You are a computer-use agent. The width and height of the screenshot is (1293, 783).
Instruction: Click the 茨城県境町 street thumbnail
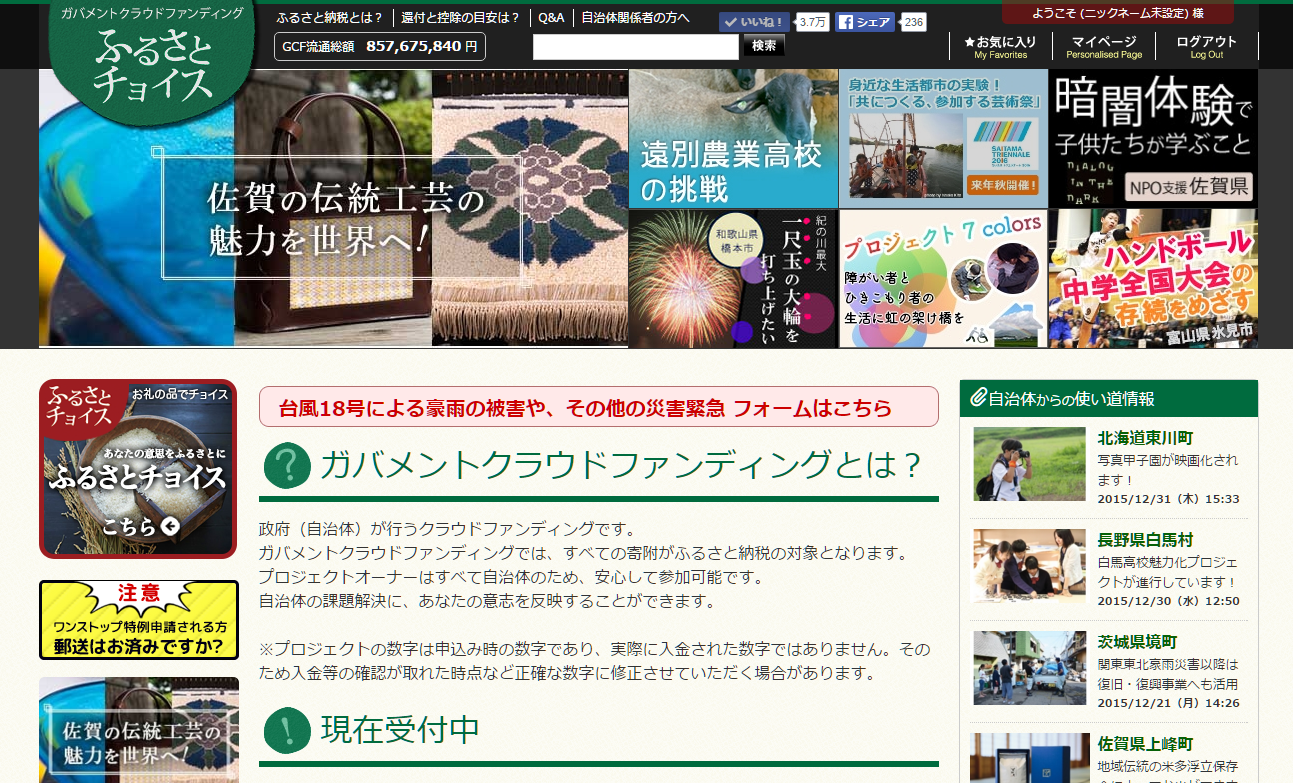pos(1029,668)
